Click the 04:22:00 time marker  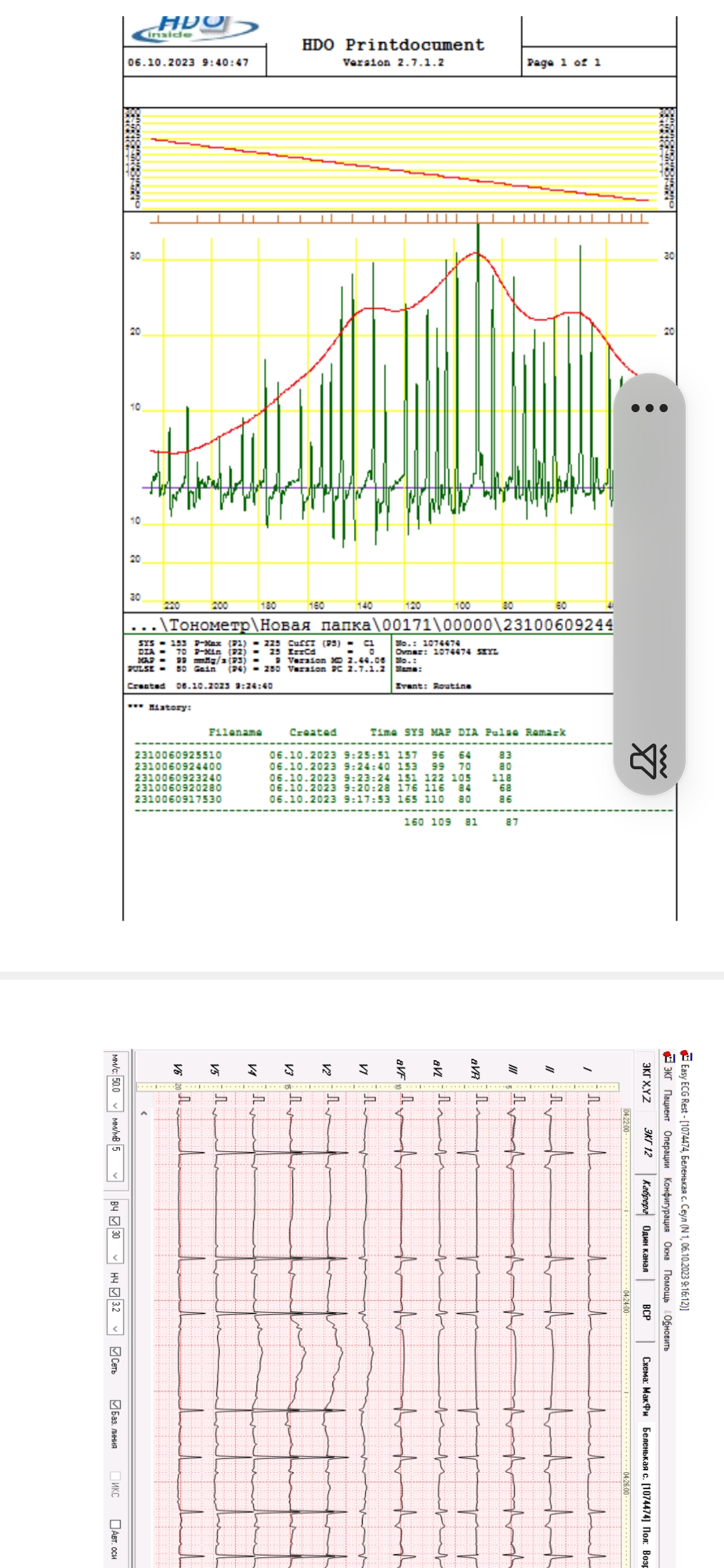pyautogui.click(x=625, y=1120)
